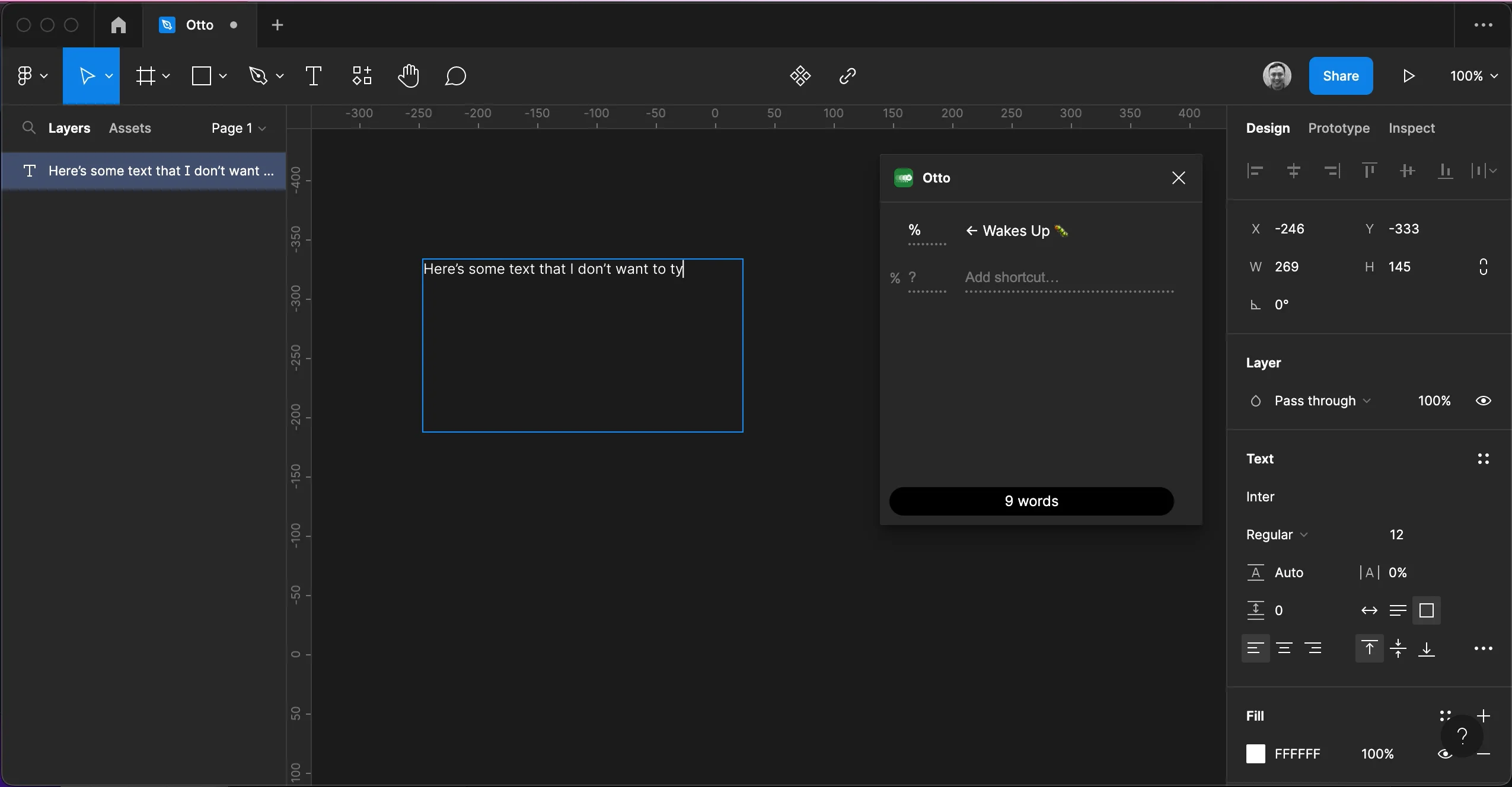Switch to the Prototype tab

point(1338,128)
